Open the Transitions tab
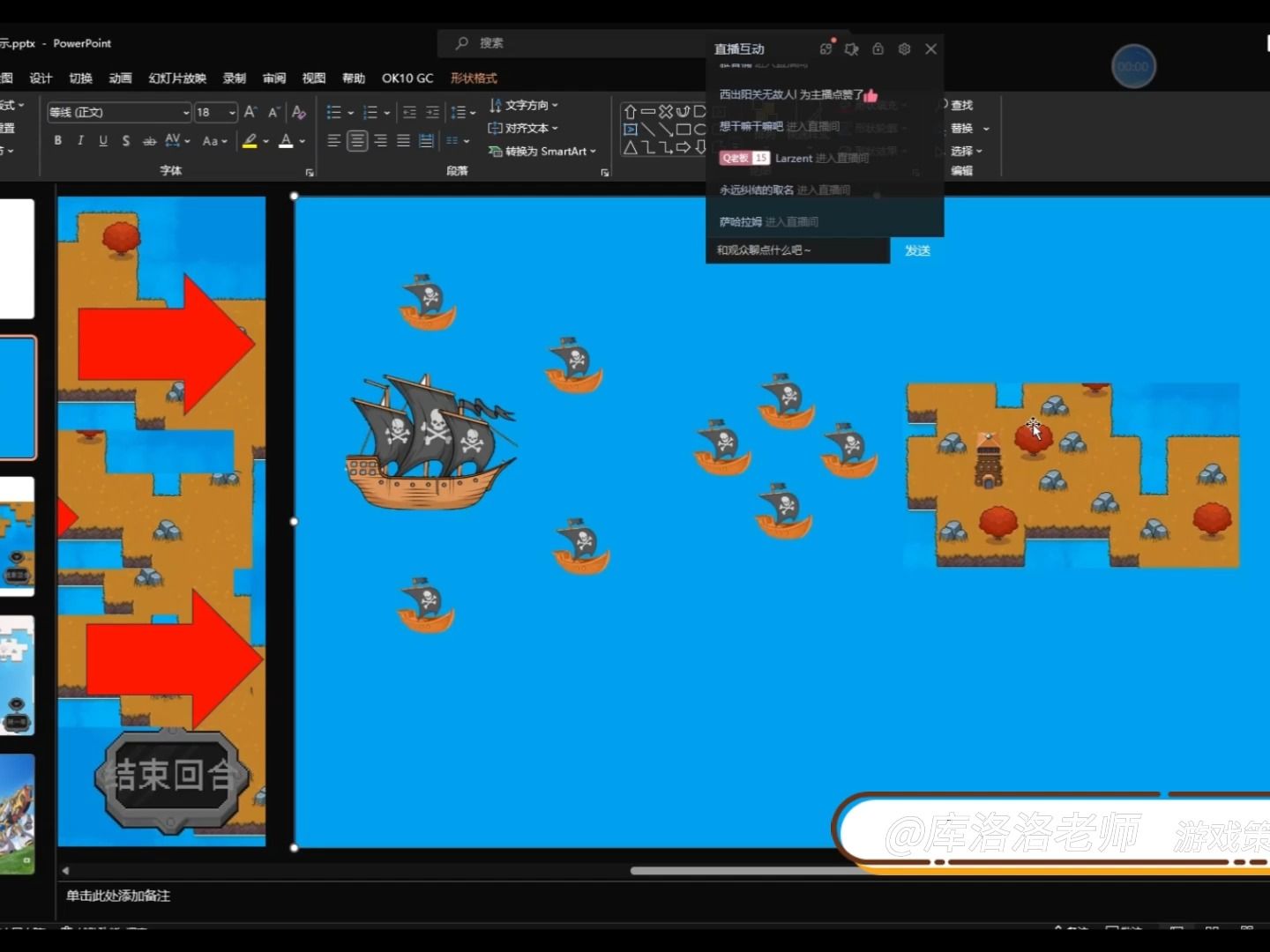The height and width of the screenshot is (952, 1270). [x=80, y=78]
